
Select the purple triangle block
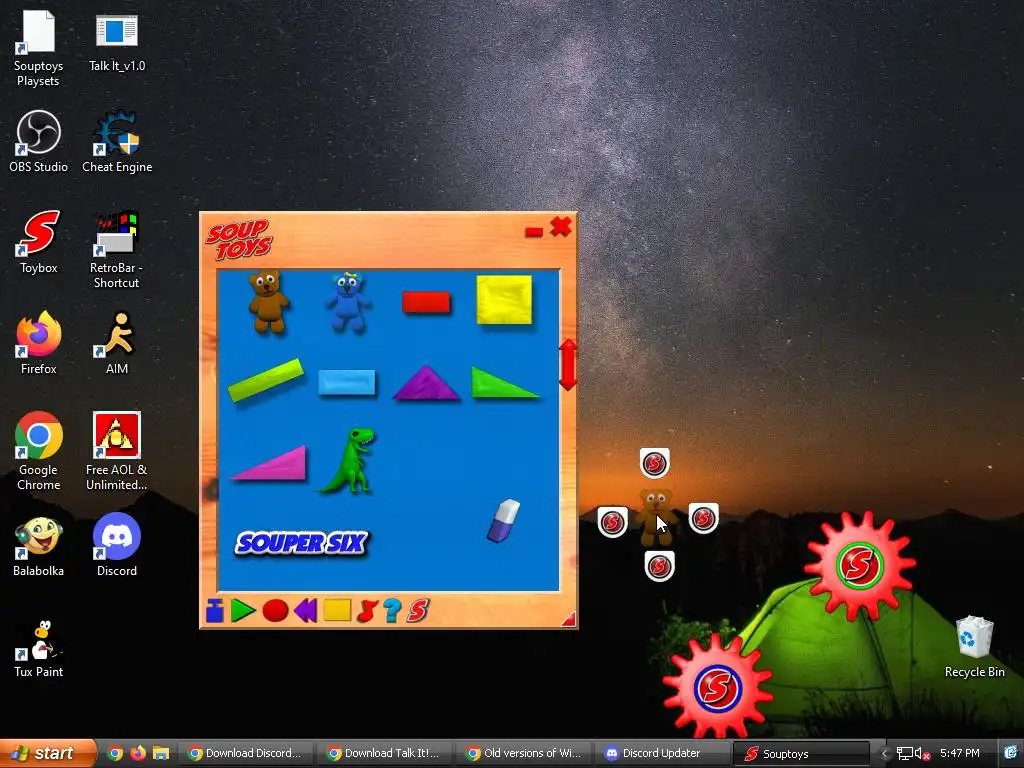[x=426, y=383]
